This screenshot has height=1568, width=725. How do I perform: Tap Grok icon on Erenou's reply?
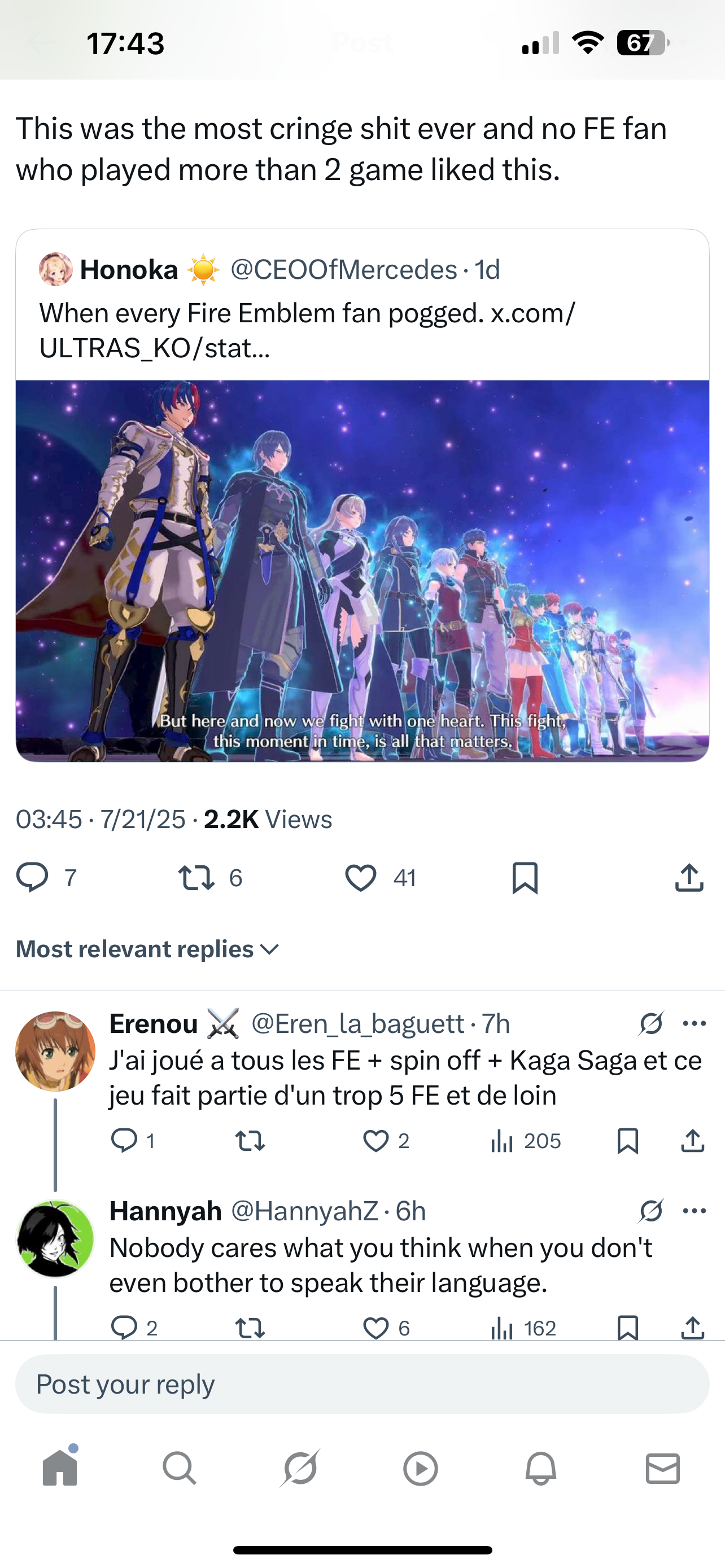pyautogui.click(x=650, y=1023)
